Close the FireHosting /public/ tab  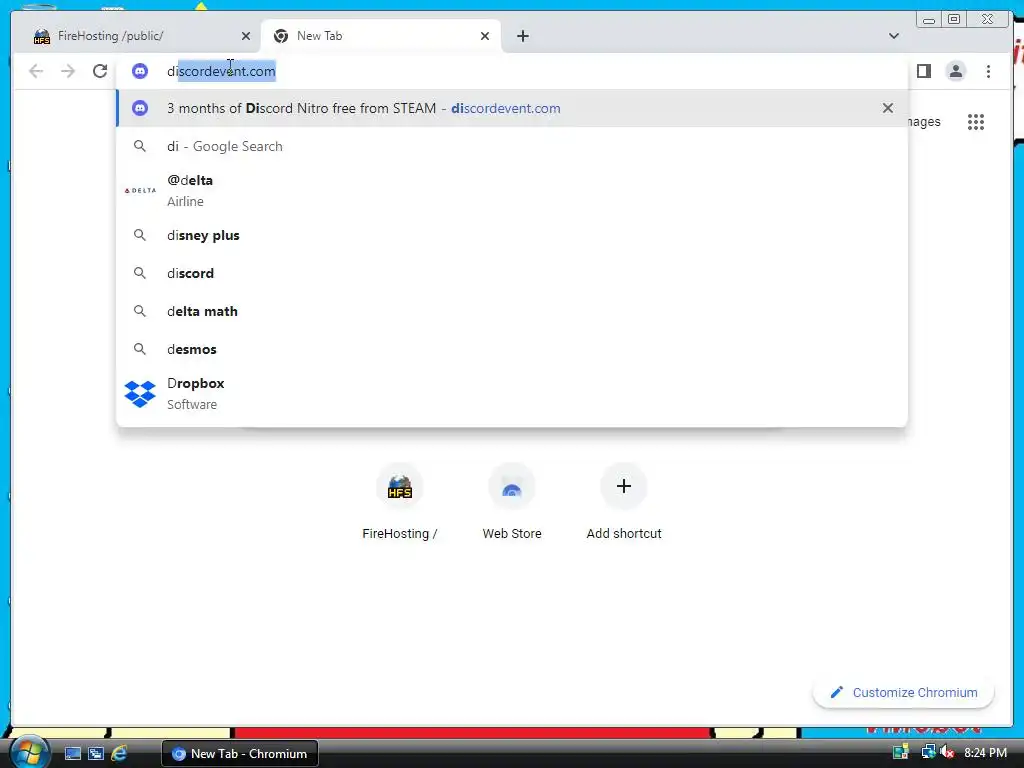click(246, 36)
